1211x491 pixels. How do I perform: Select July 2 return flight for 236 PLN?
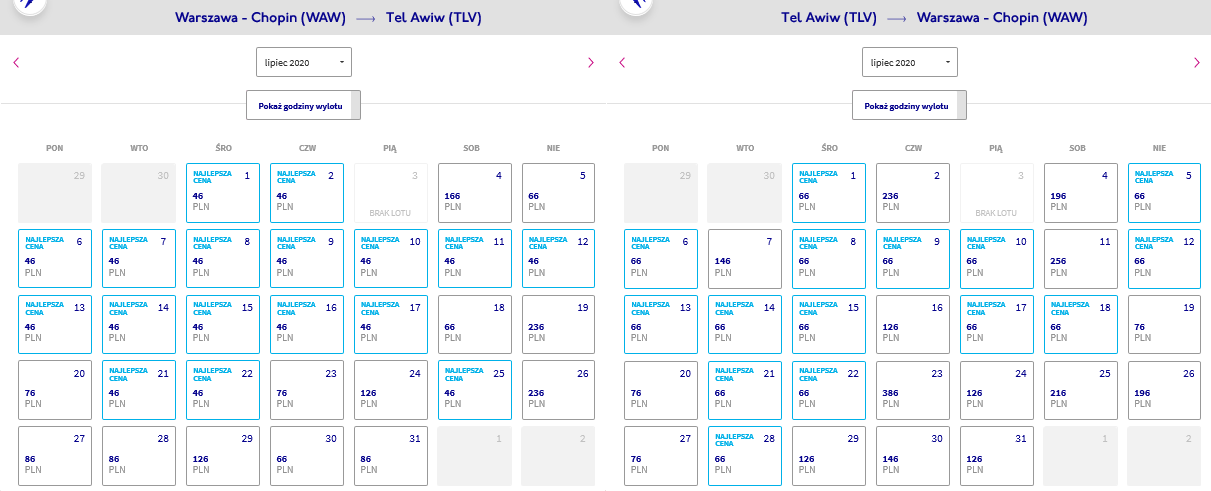click(x=912, y=193)
